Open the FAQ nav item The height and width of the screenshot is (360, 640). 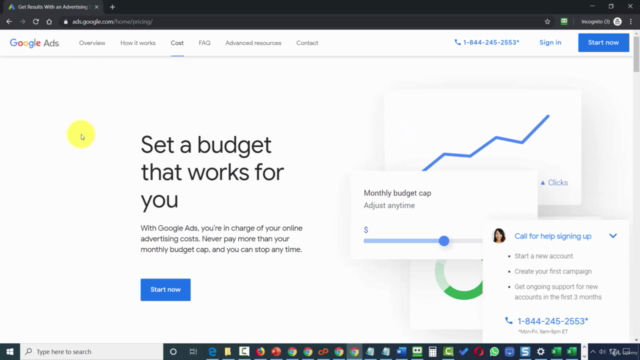click(x=204, y=43)
